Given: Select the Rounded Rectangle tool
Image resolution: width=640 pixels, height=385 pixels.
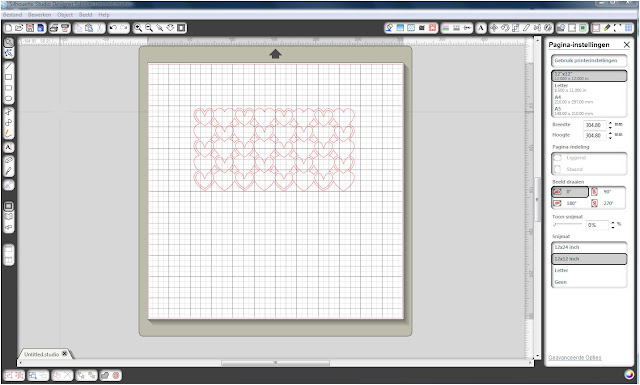Looking at the screenshot, I should 9,88.
